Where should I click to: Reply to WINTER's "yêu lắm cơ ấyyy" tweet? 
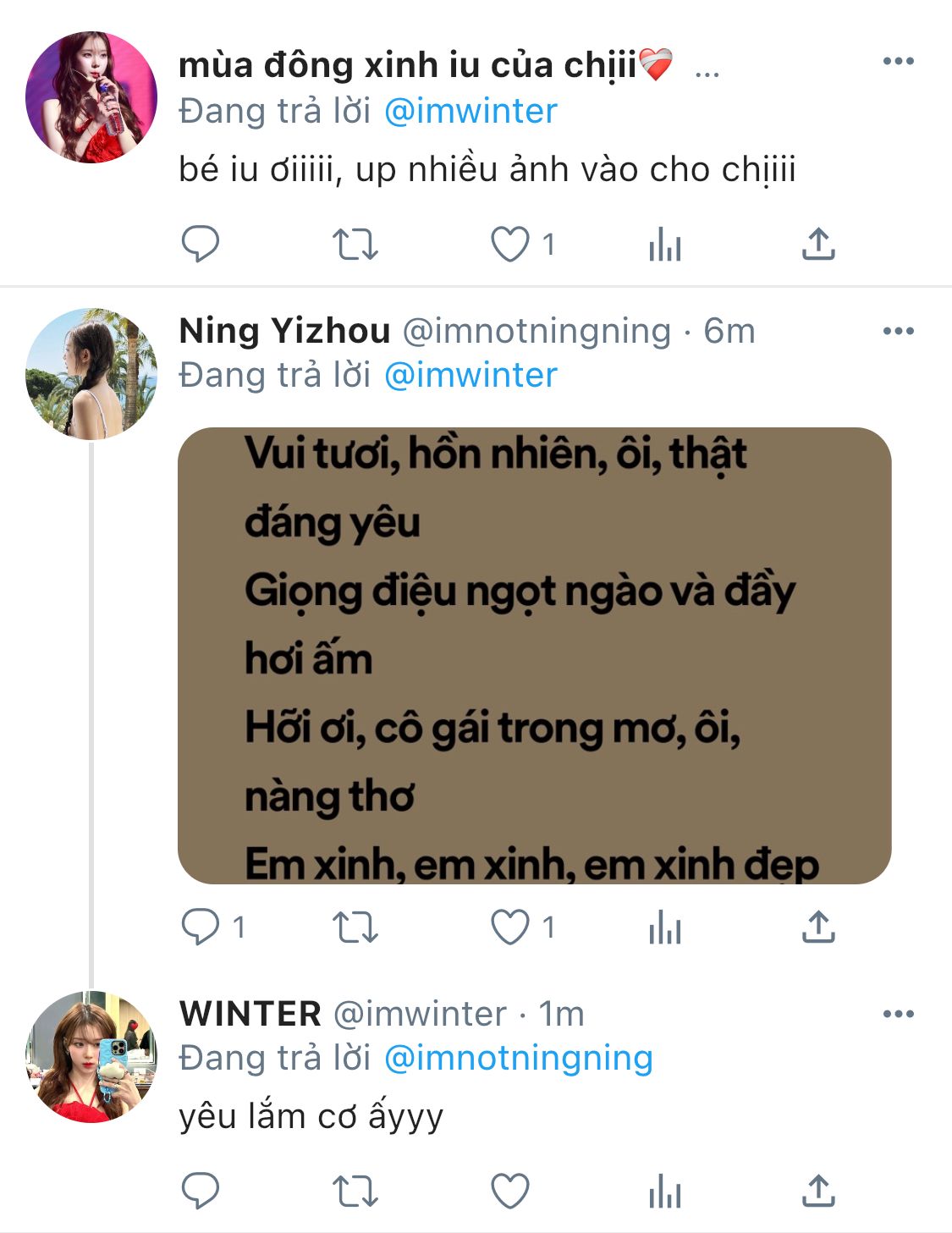(201, 1192)
